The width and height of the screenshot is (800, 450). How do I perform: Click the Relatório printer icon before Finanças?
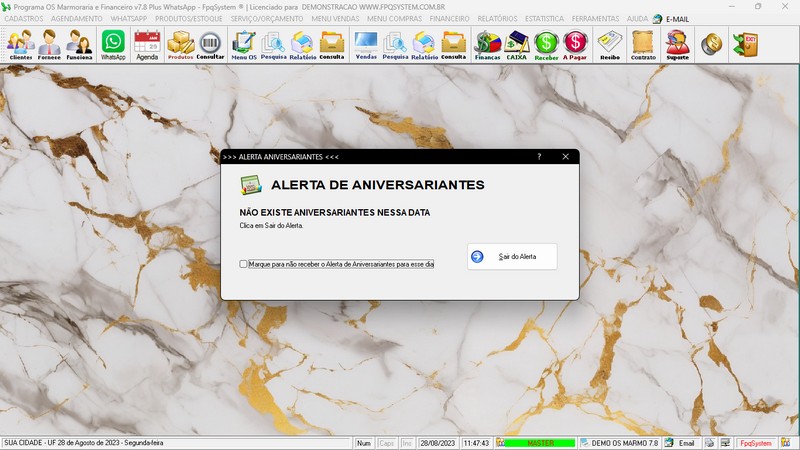click(424, 45)
